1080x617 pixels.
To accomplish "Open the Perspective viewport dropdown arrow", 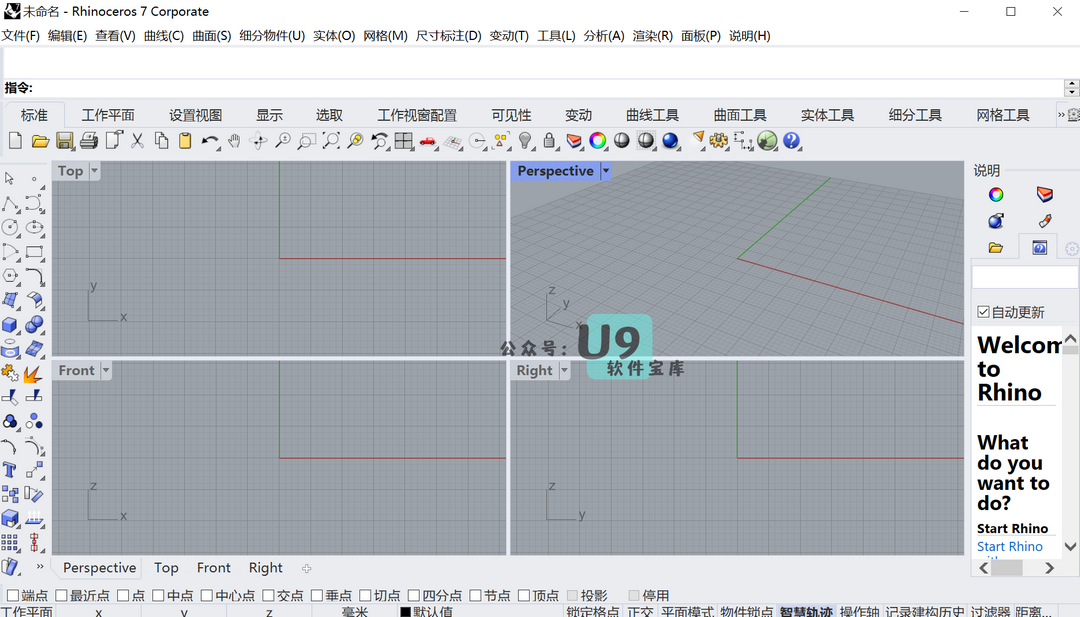I will tap(606, 171).
